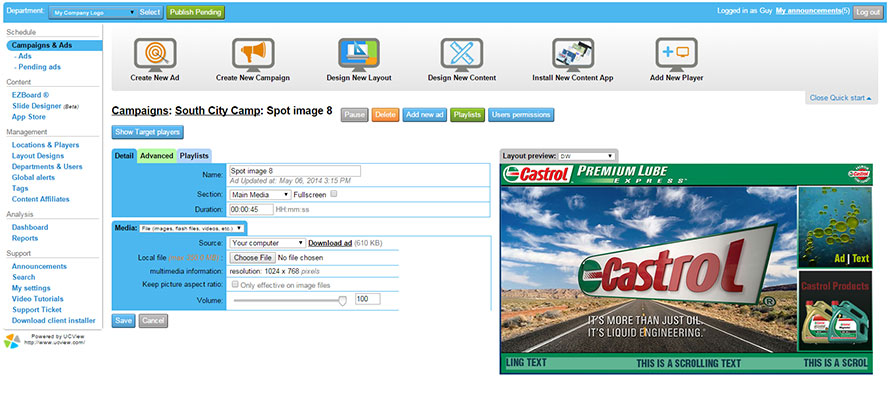This screenshot has height=400, width=888.
Task: Collapse the Close Quick start panel
Action: coord(840,97)
